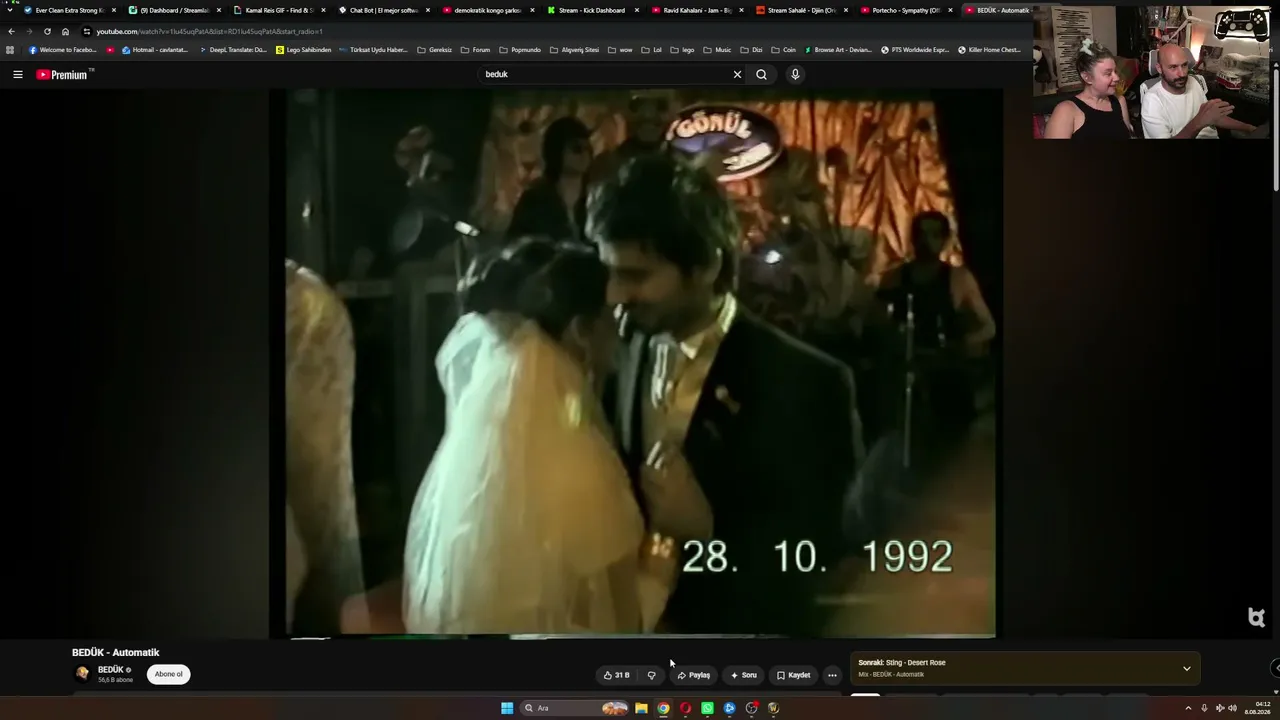Image resolution: width=1280 pixels, height=720 pixels.
Task: Like the video showing 31 B
Action: 617,675
